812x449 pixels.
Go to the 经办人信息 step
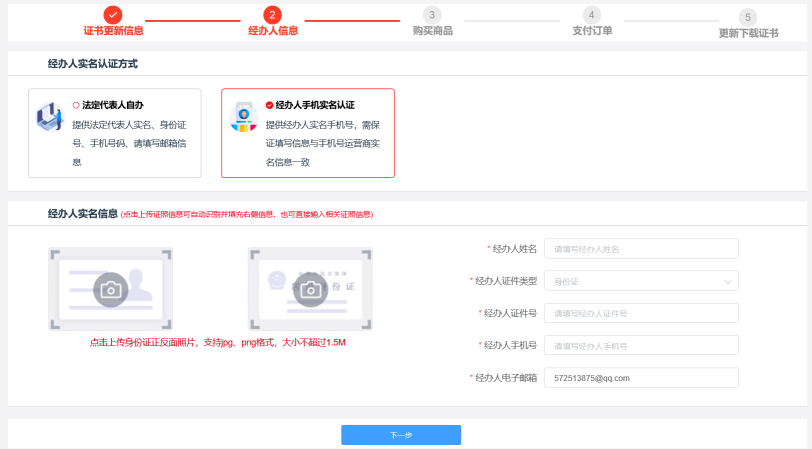click(x=273, y=31)
